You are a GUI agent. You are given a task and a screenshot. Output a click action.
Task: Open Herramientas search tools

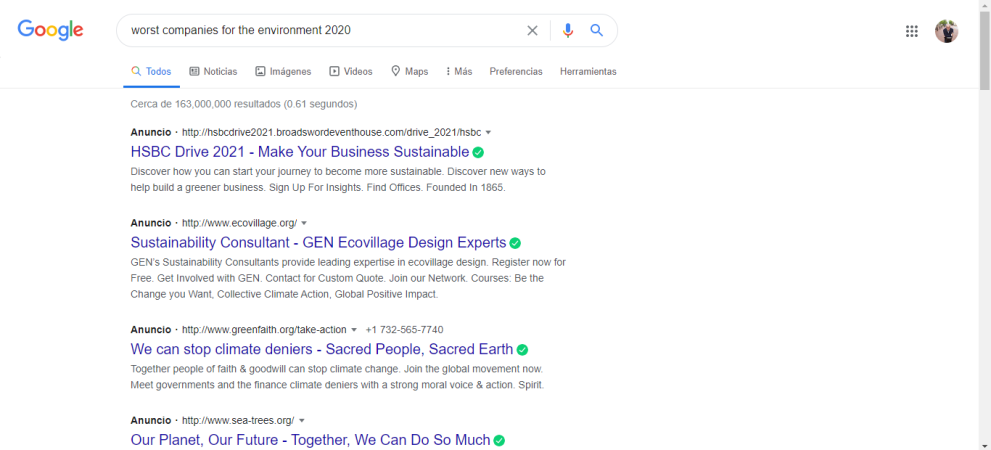(x=588, y=71)
